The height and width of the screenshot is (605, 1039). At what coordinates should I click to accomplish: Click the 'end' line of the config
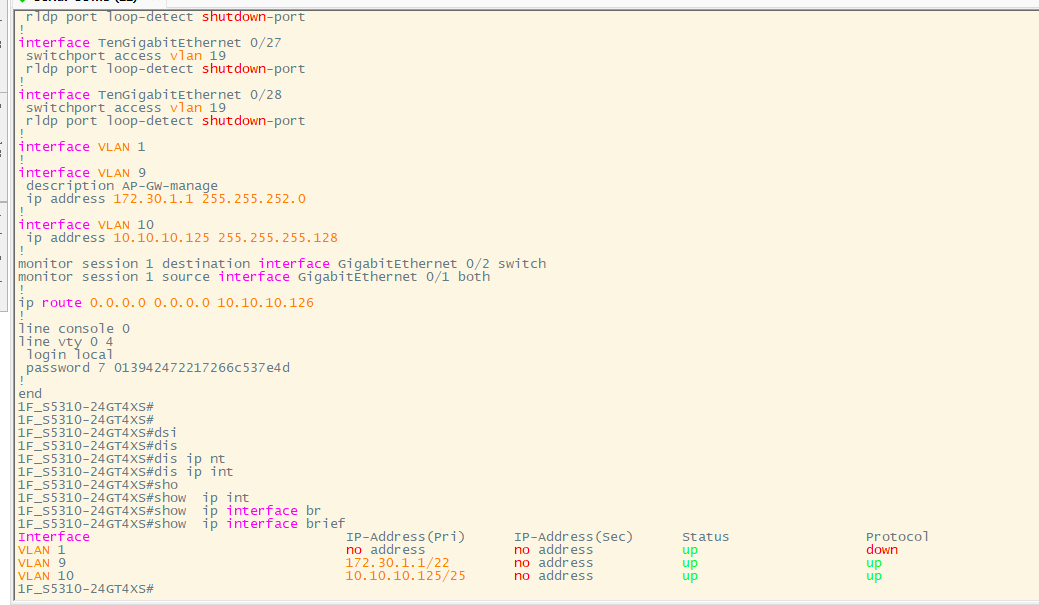(x=30, y=394)
